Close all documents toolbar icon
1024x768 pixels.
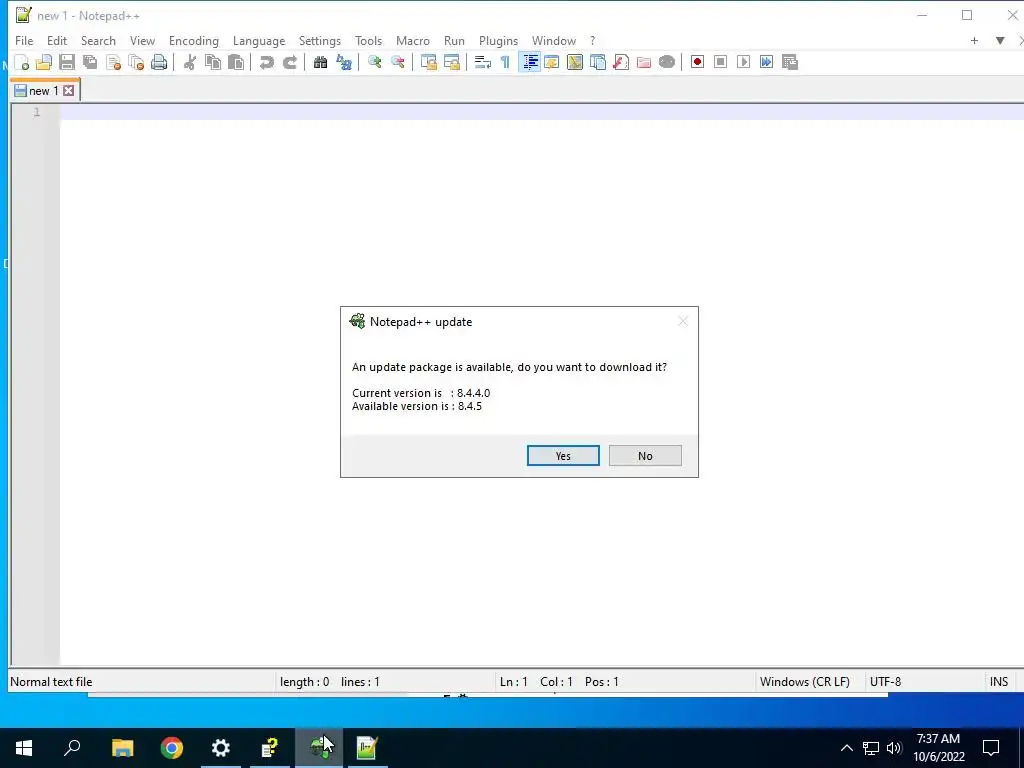tap(136, 63)
